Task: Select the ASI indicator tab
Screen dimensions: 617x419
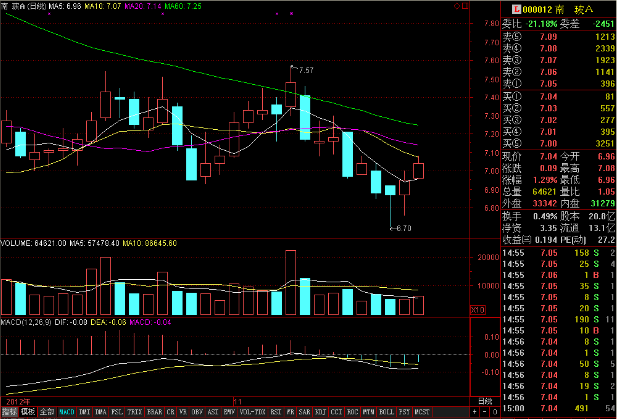Action: pyautogui.click(x=213, y=412)
